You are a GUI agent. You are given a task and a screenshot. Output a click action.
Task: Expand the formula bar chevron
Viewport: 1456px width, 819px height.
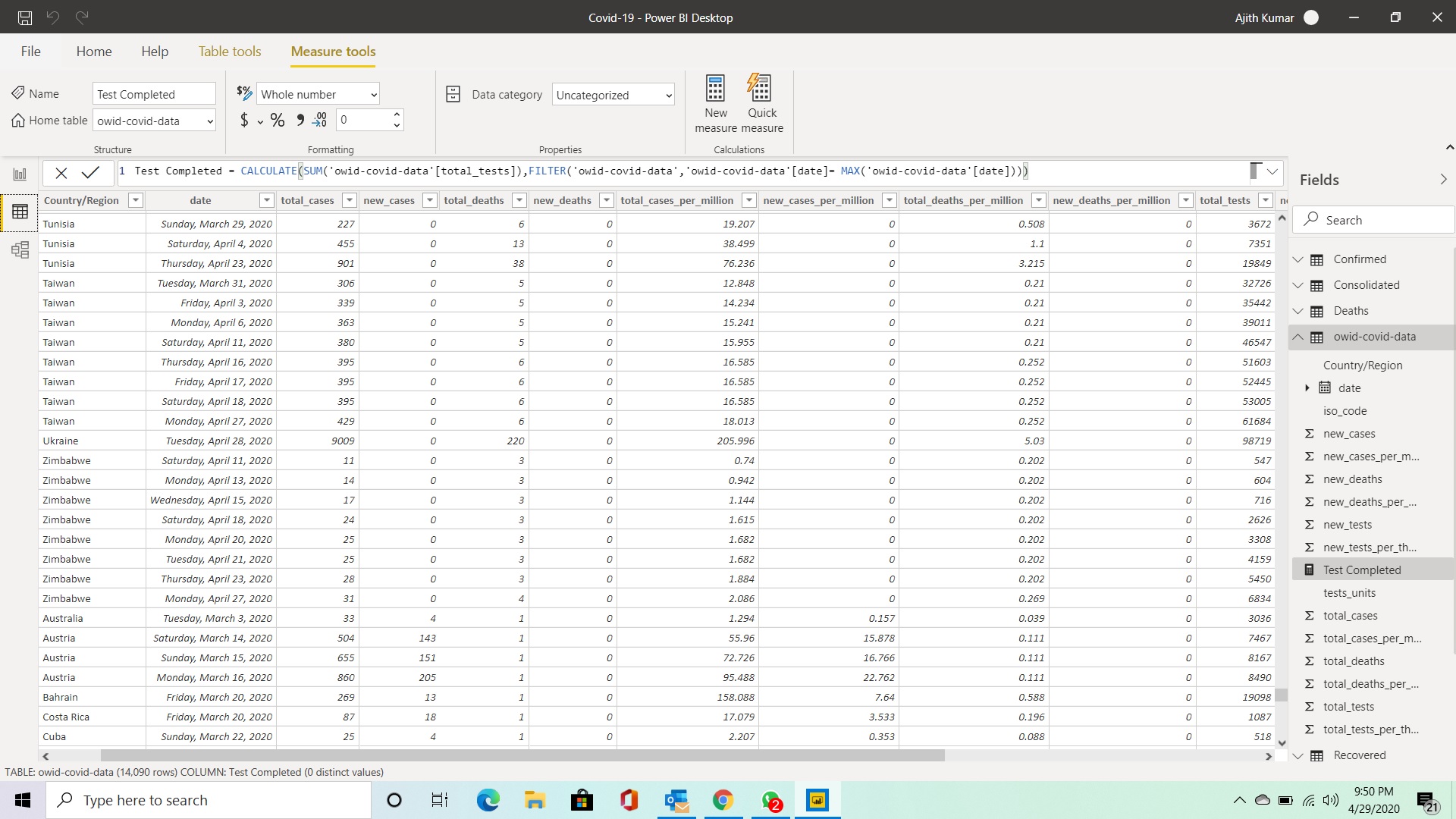coord(1272,172)
